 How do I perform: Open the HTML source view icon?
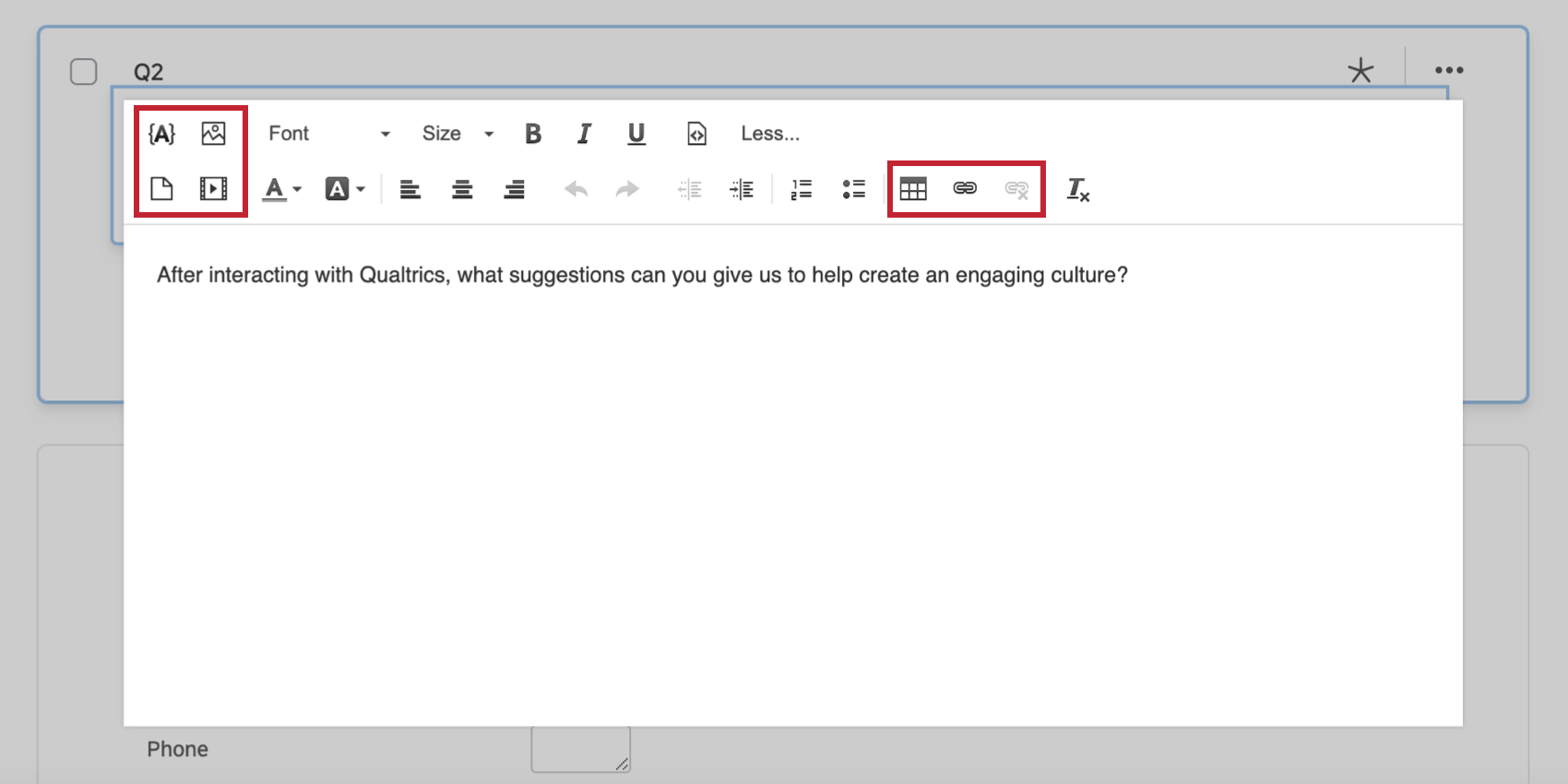[696, 134]
